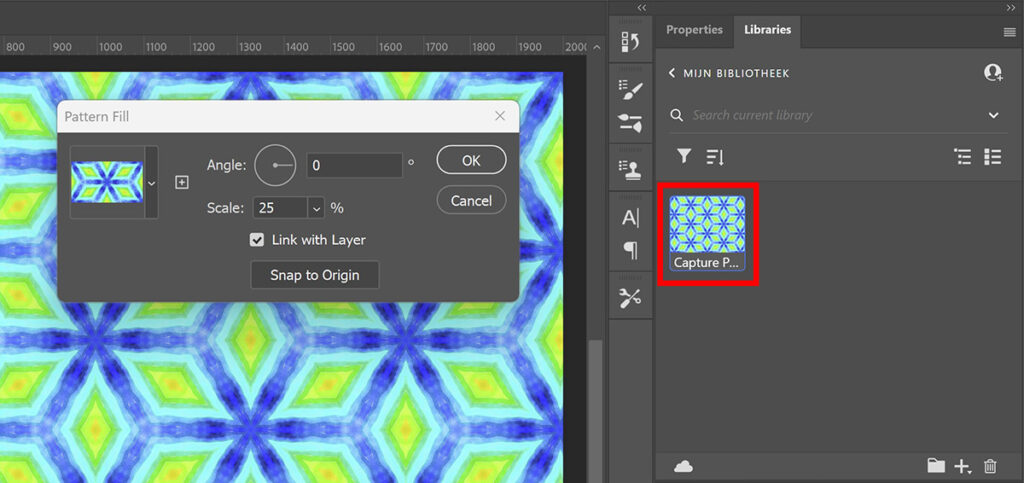Open the Brush Settings panel icon
This screenshot has height=483, width=1024.
(x=630, y=89)
